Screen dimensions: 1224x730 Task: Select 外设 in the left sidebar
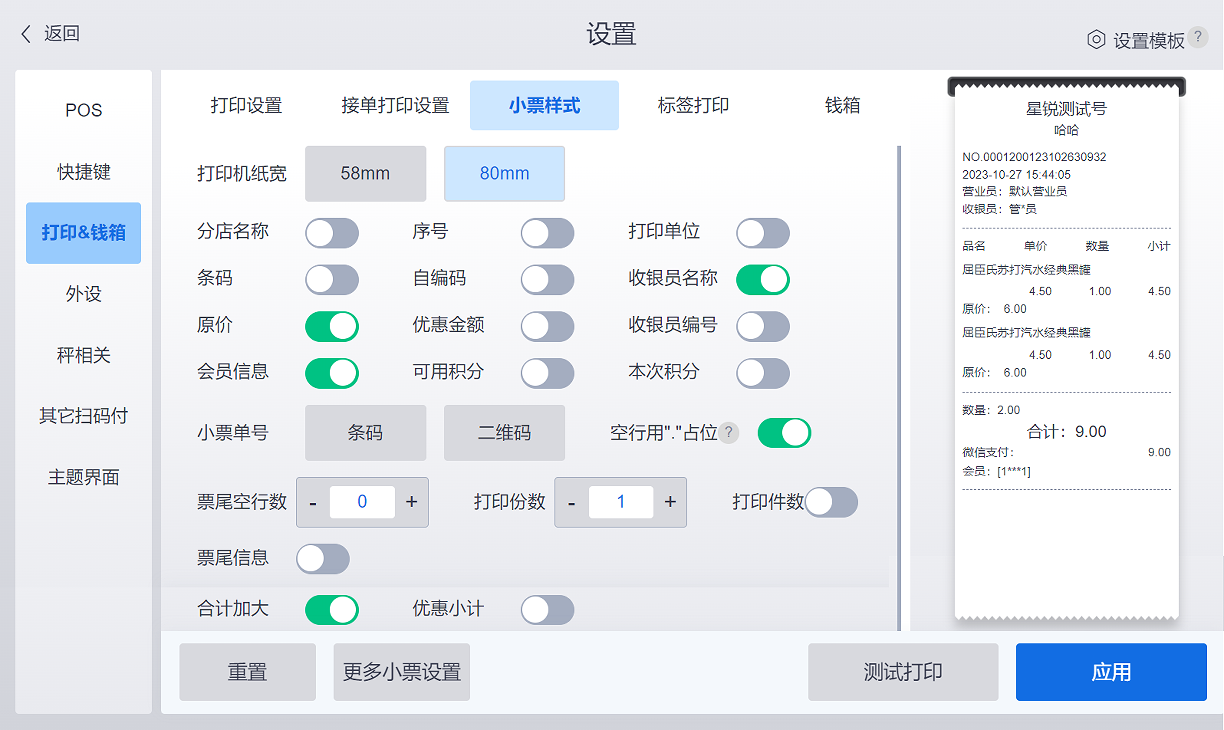click(84, 294)
